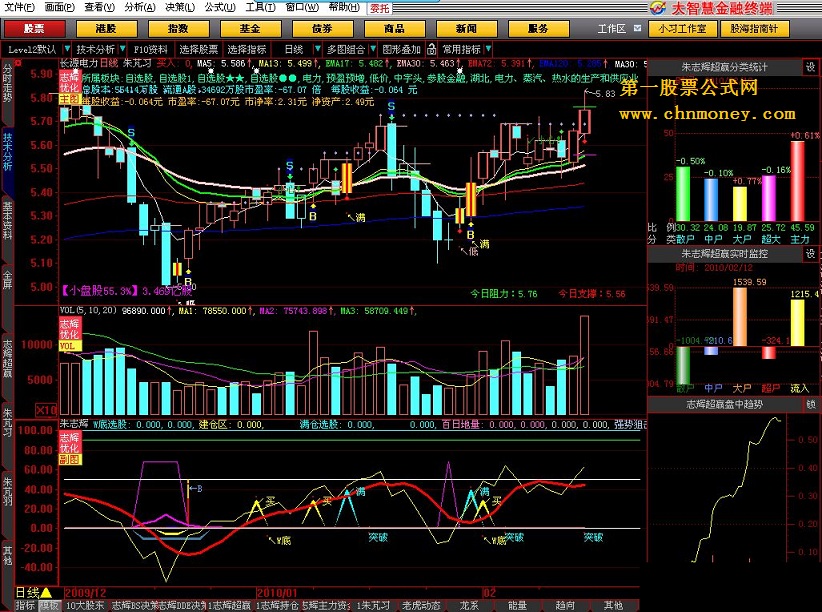Viewport: 822px width, 612px height.
Task: Click 选择指标 in the toolbar
Action: click(x=247, y=49)
